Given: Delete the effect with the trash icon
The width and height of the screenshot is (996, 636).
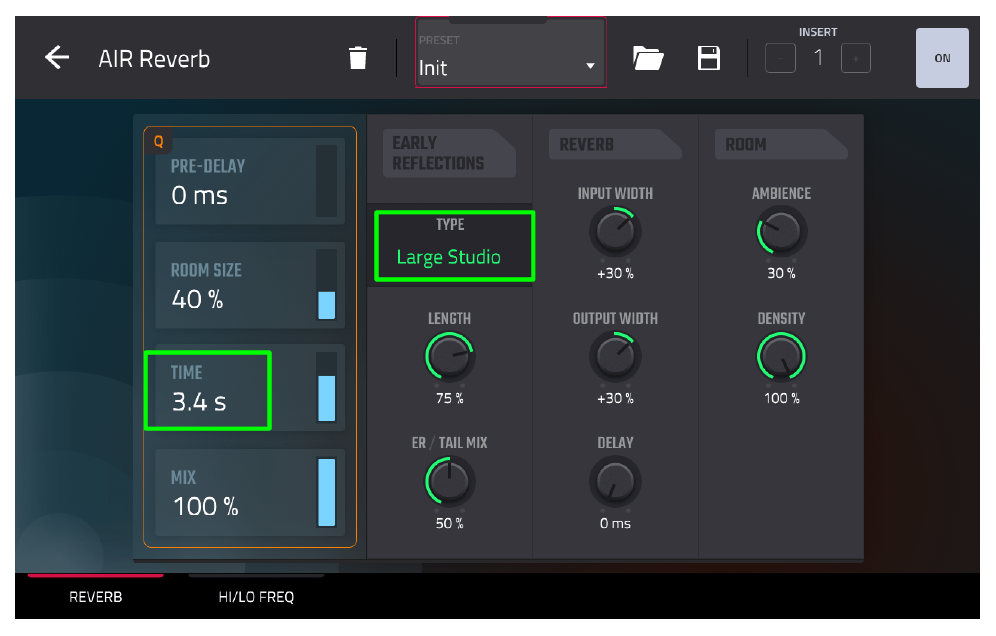Looking at the screenshot, I should (358, 58).
